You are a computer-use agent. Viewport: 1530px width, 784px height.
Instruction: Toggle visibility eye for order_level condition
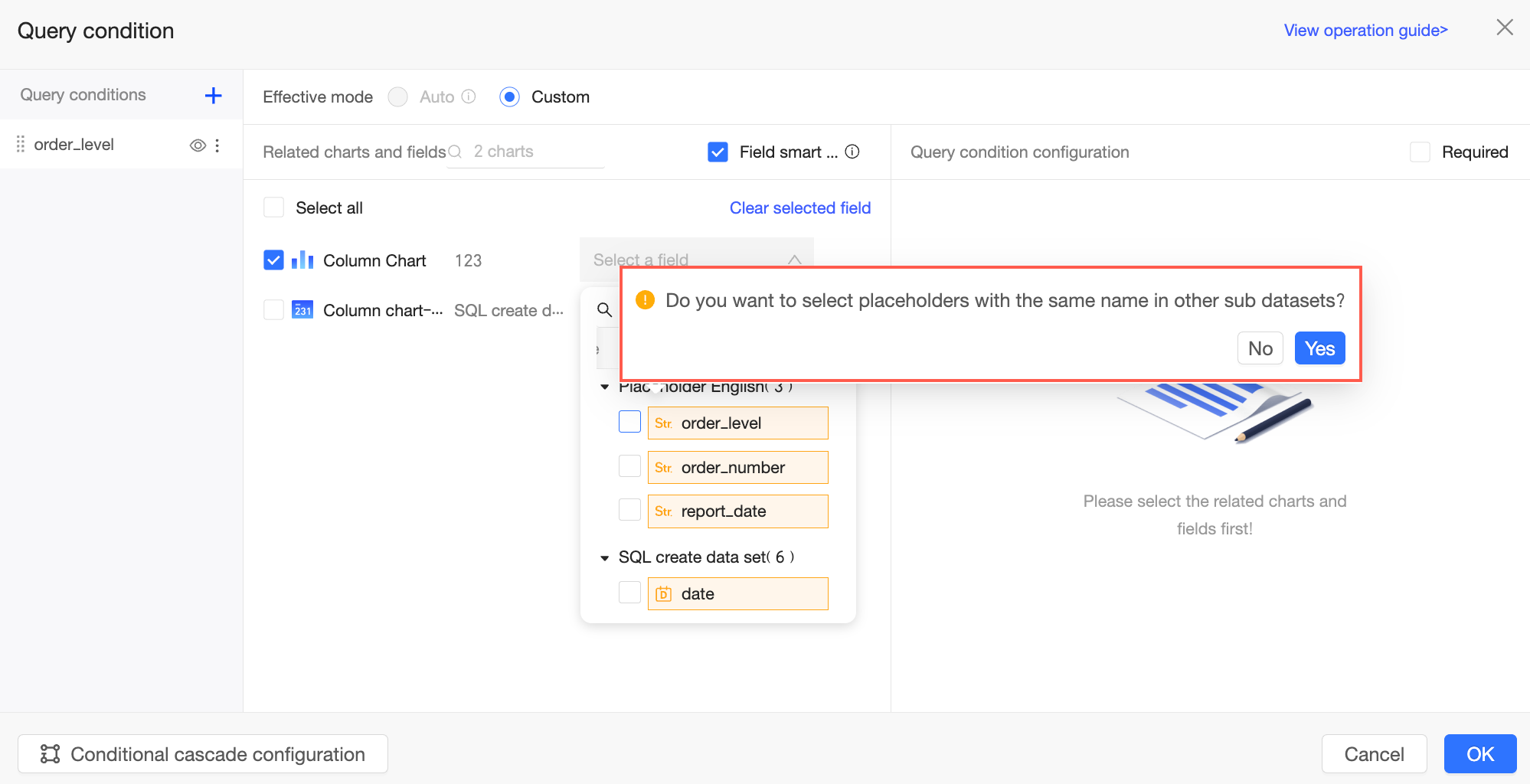198,145
